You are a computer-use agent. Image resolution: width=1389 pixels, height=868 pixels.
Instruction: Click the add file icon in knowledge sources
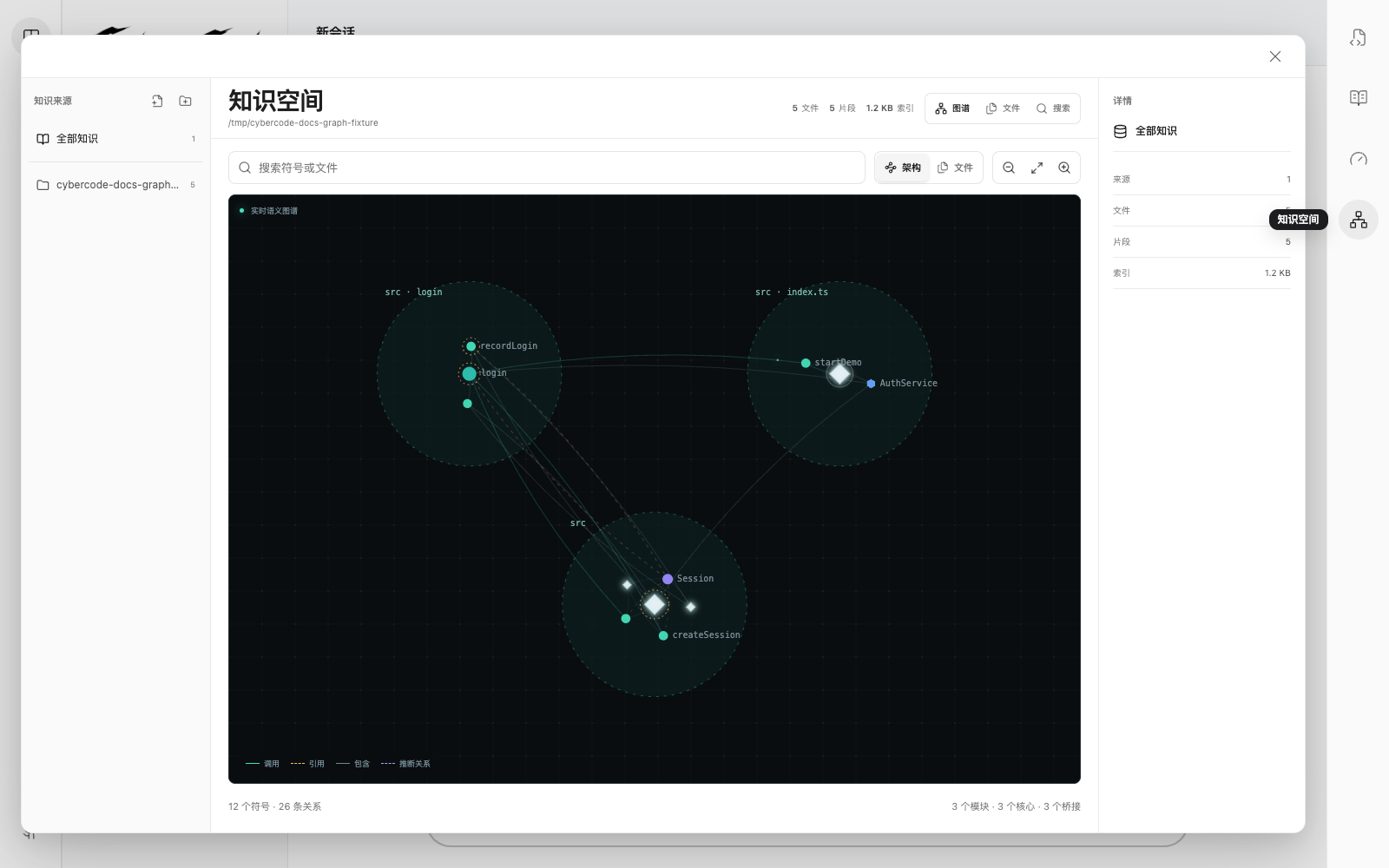pyautogui.click(x=157, y=101)
